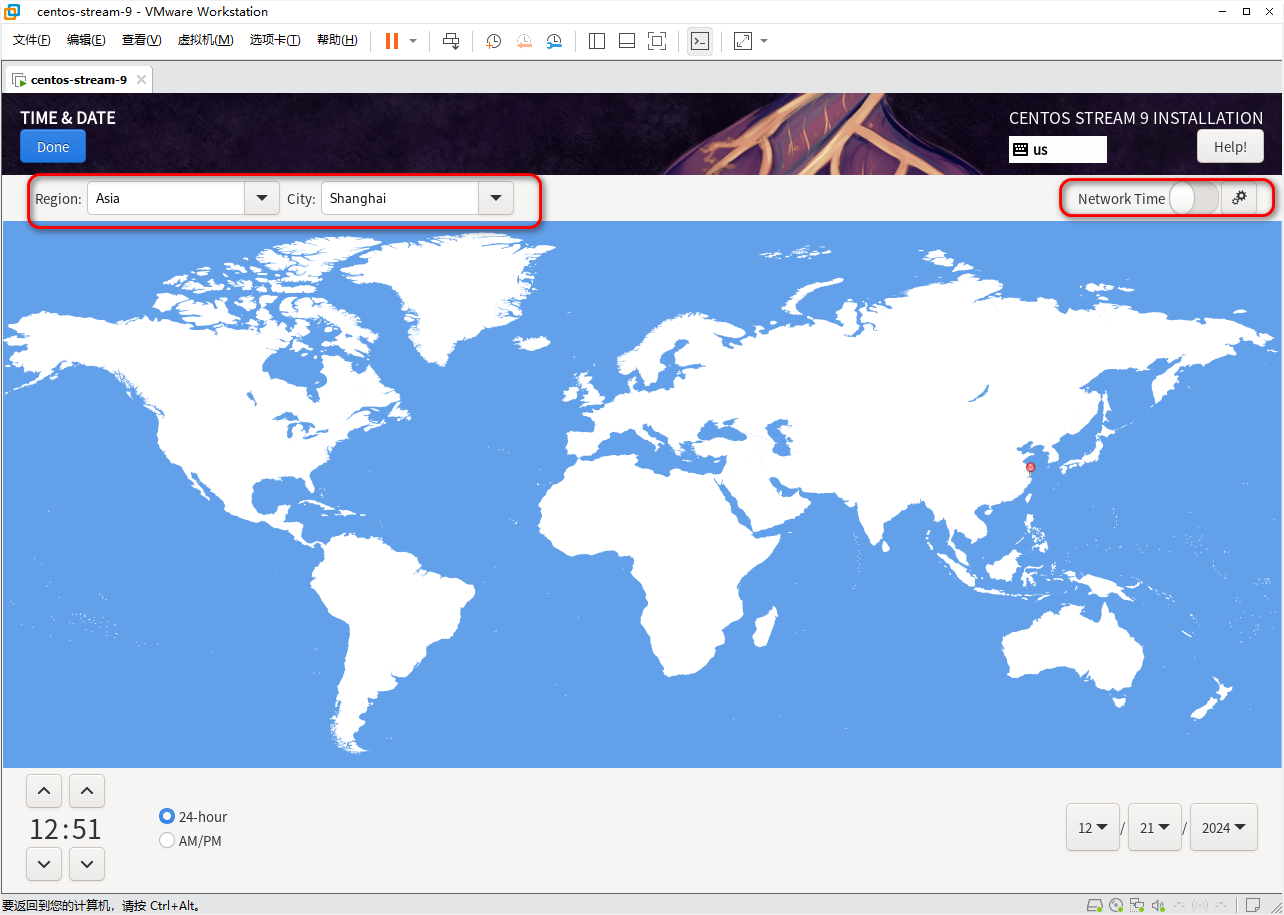The height and width of the screenshot is (915, 1284).
Task: Open the day dropdown showing 21
Action: coord(1155,827)
